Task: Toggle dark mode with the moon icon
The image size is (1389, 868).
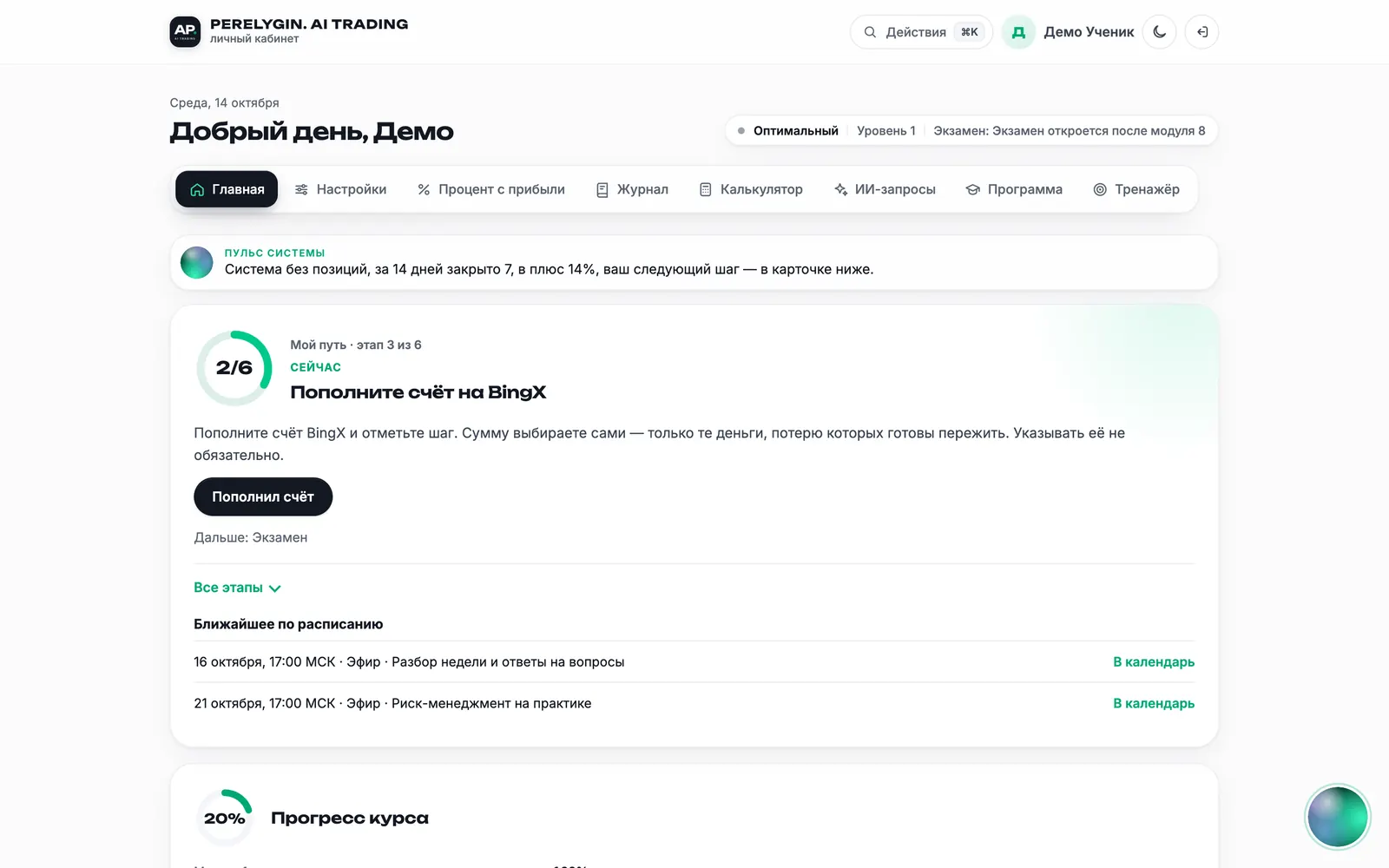Action: [x=1159, y=32]
